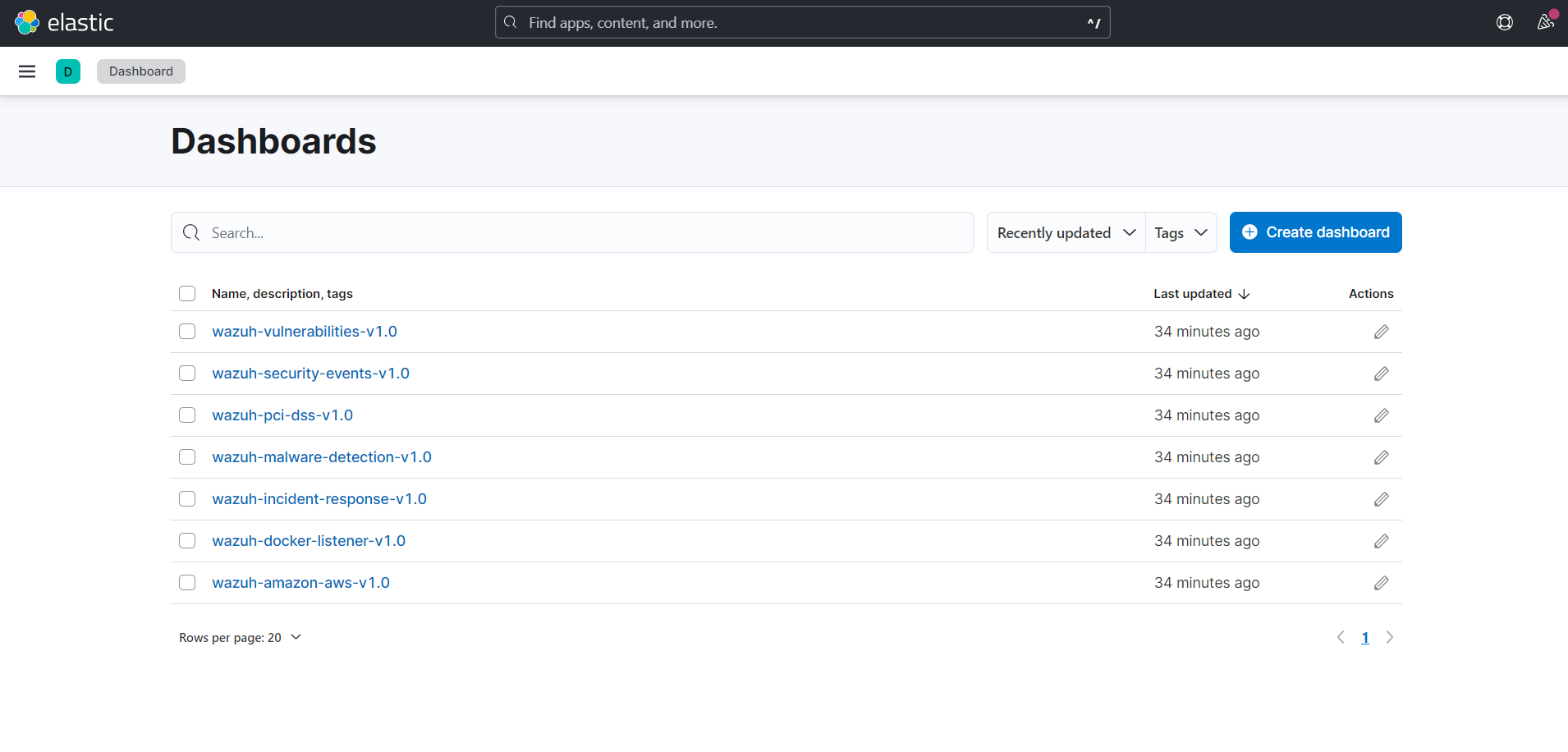The height and width of the screenshot is (752, 1568).
Task: Edit wazuh-vulnerabilities-v1.0 with pencil icon
Action: pyautogui.click(x=1381, y=332)
